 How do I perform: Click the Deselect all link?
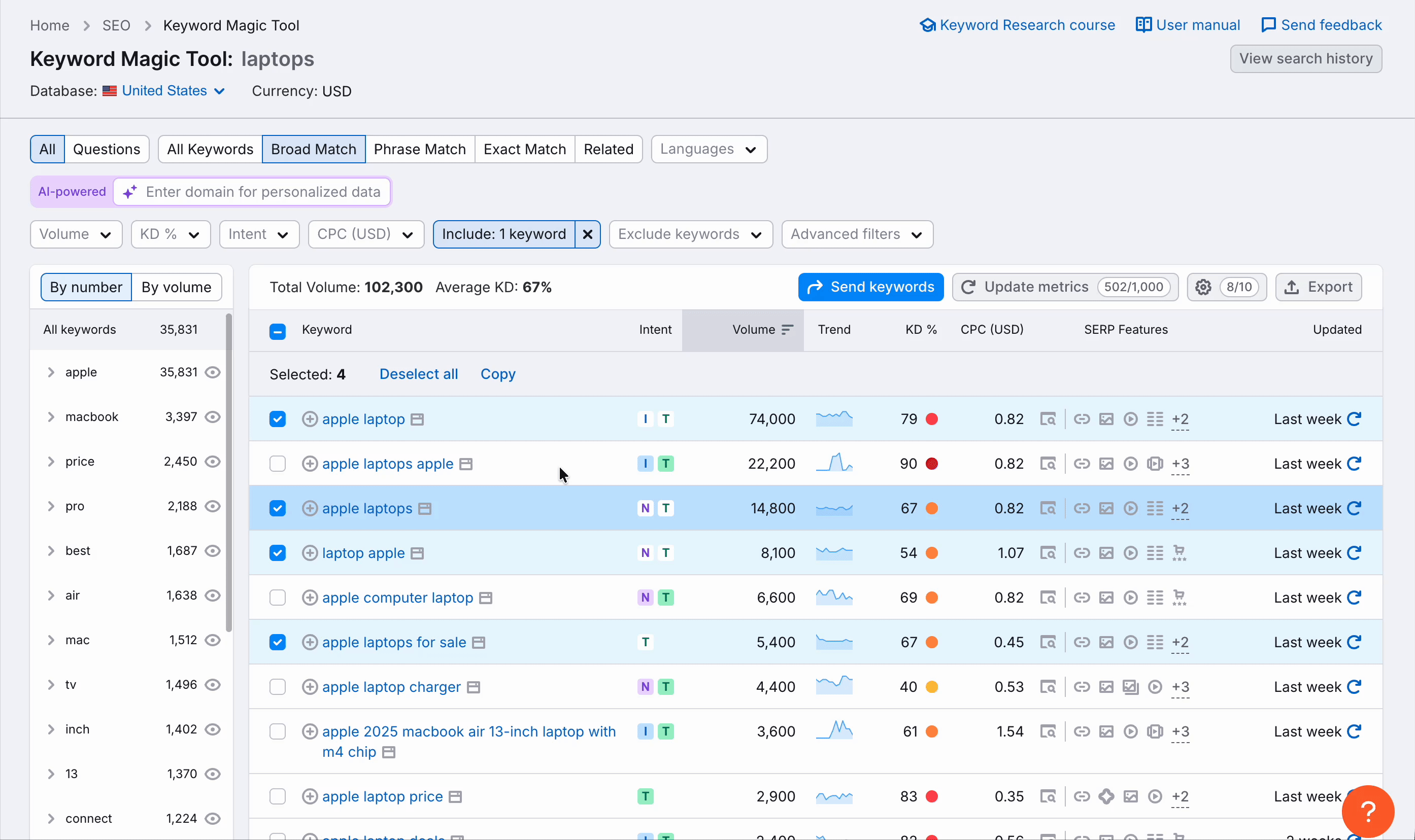(x=418, y=373)
